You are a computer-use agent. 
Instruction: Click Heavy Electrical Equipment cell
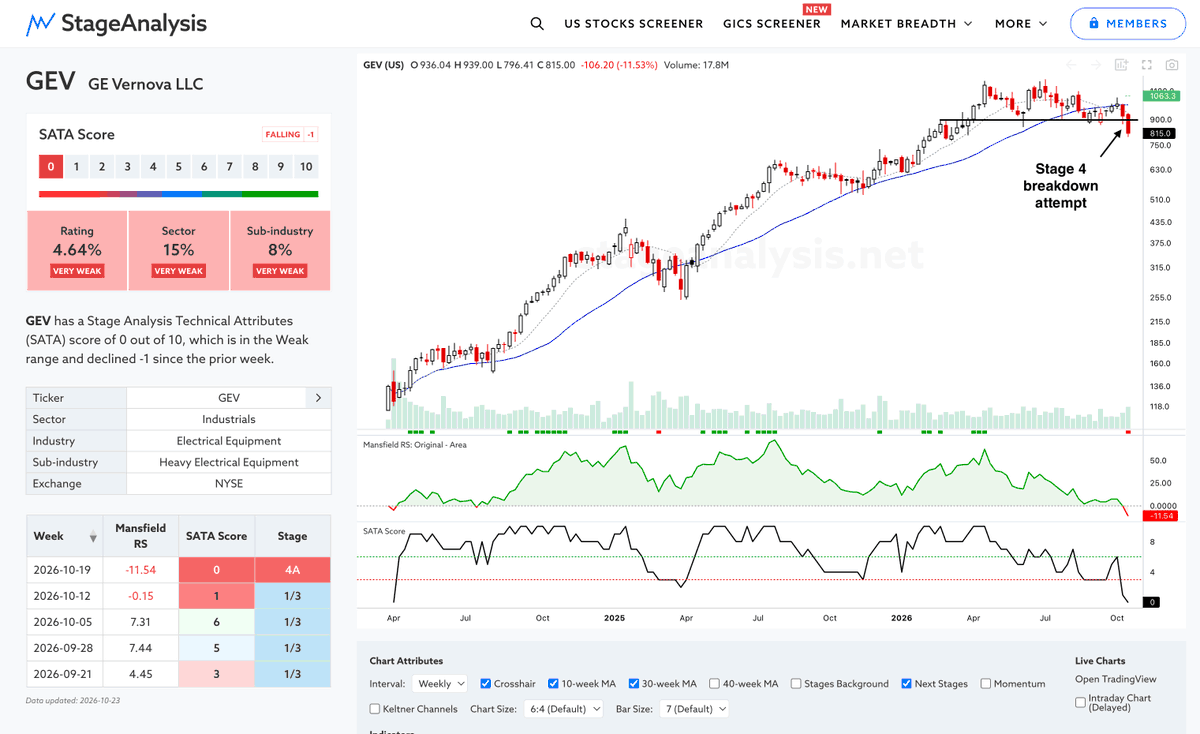(229, 462)
